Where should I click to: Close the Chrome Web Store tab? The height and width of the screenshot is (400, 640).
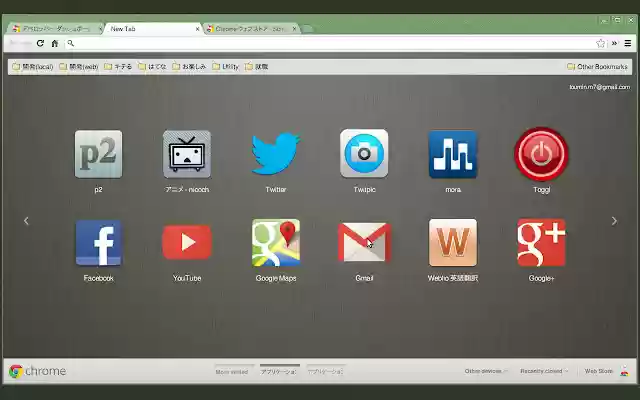pos(294,29)
